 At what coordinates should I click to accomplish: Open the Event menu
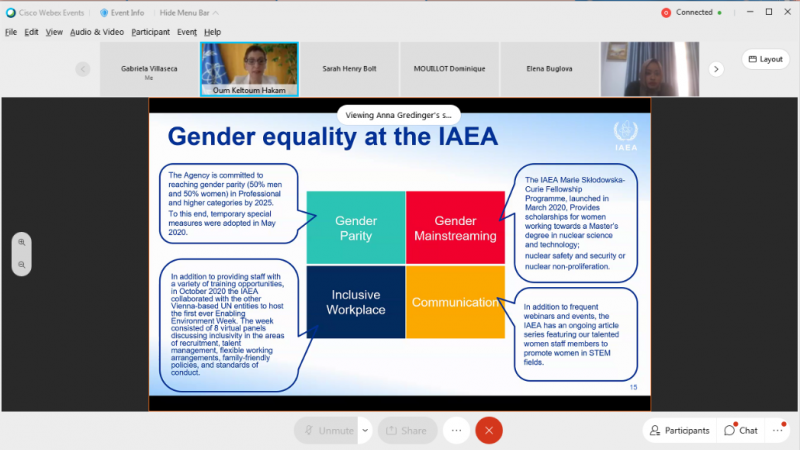click(187, 32)
